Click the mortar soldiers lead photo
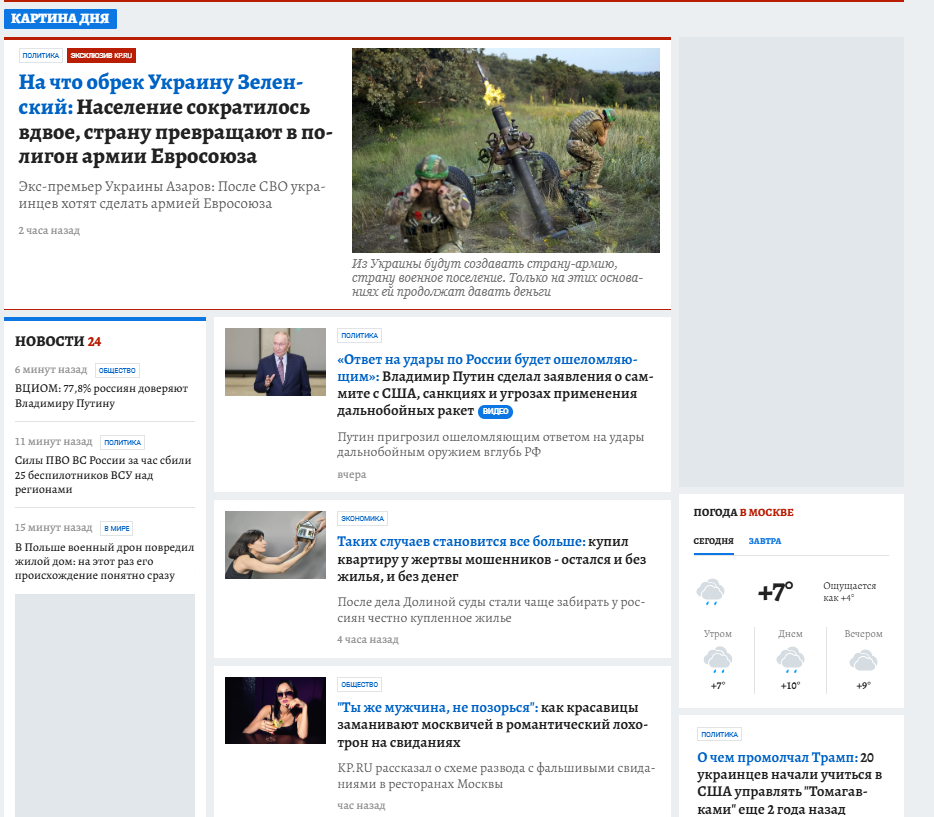Screen dimensions: 934x817 coord(505,150)
